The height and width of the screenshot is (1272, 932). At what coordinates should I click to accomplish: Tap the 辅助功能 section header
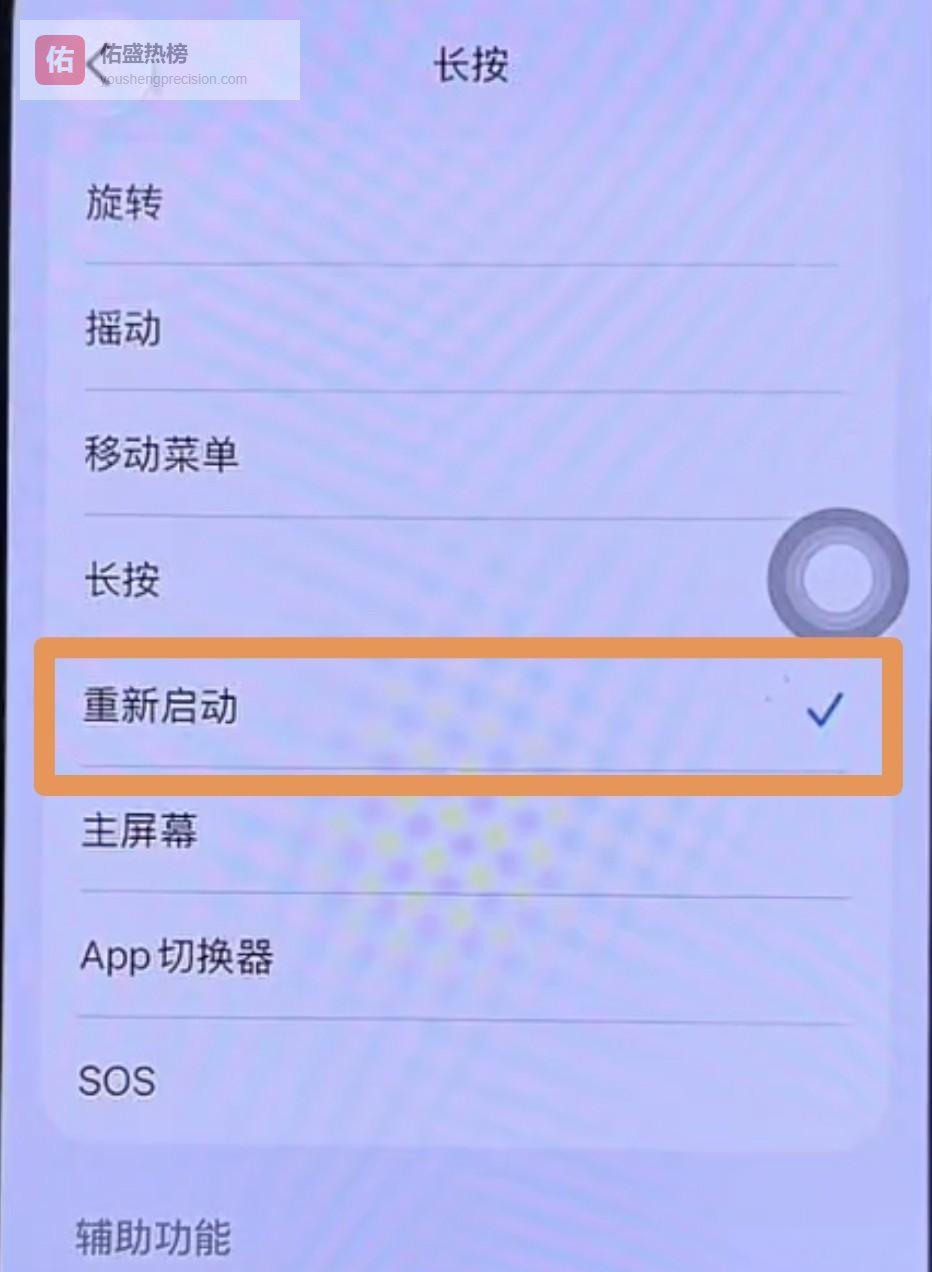[x=153, y=1238]
